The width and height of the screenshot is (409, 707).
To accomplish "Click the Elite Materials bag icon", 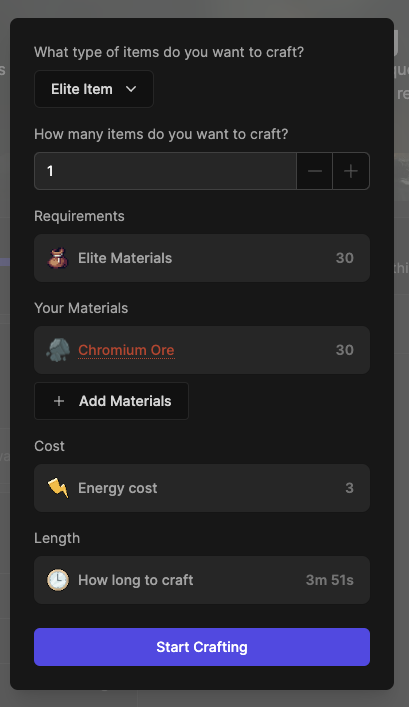I will [58, 258].
